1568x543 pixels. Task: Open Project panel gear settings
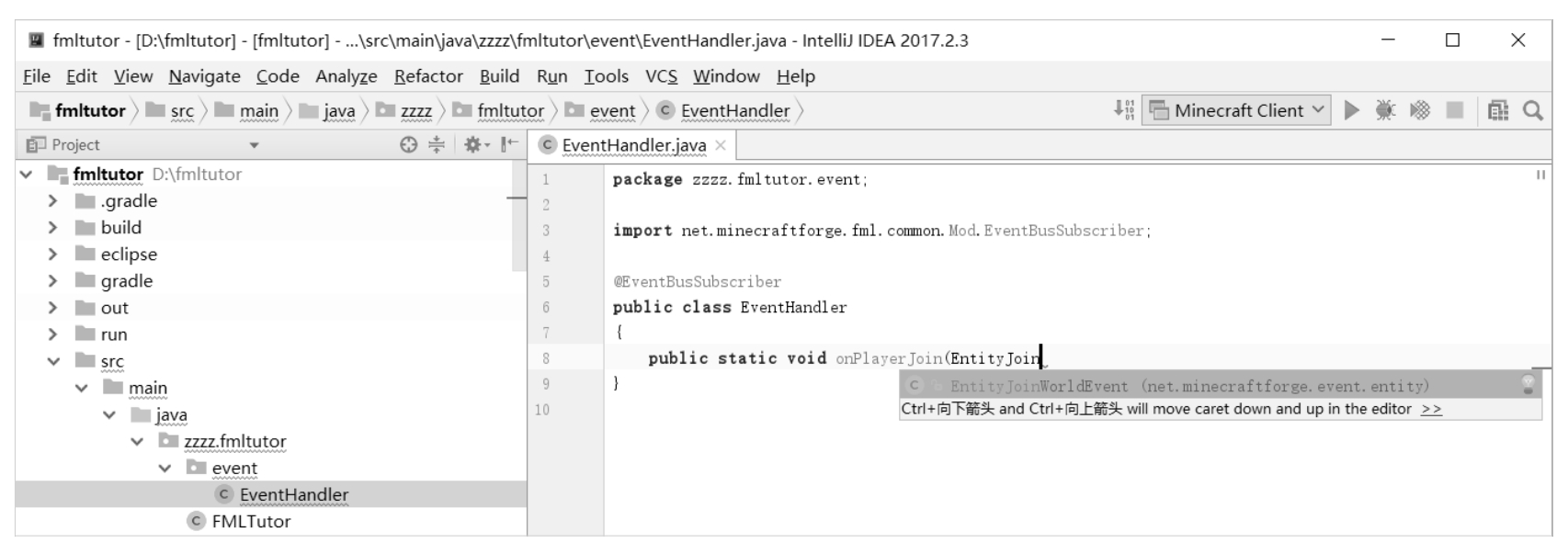click(x=473, y=144)
